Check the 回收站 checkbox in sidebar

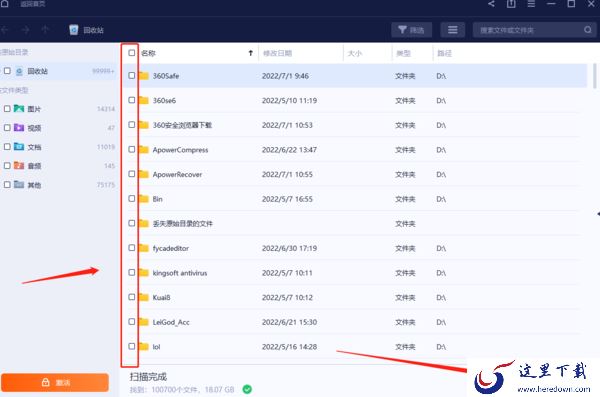[x=7, y=71]
